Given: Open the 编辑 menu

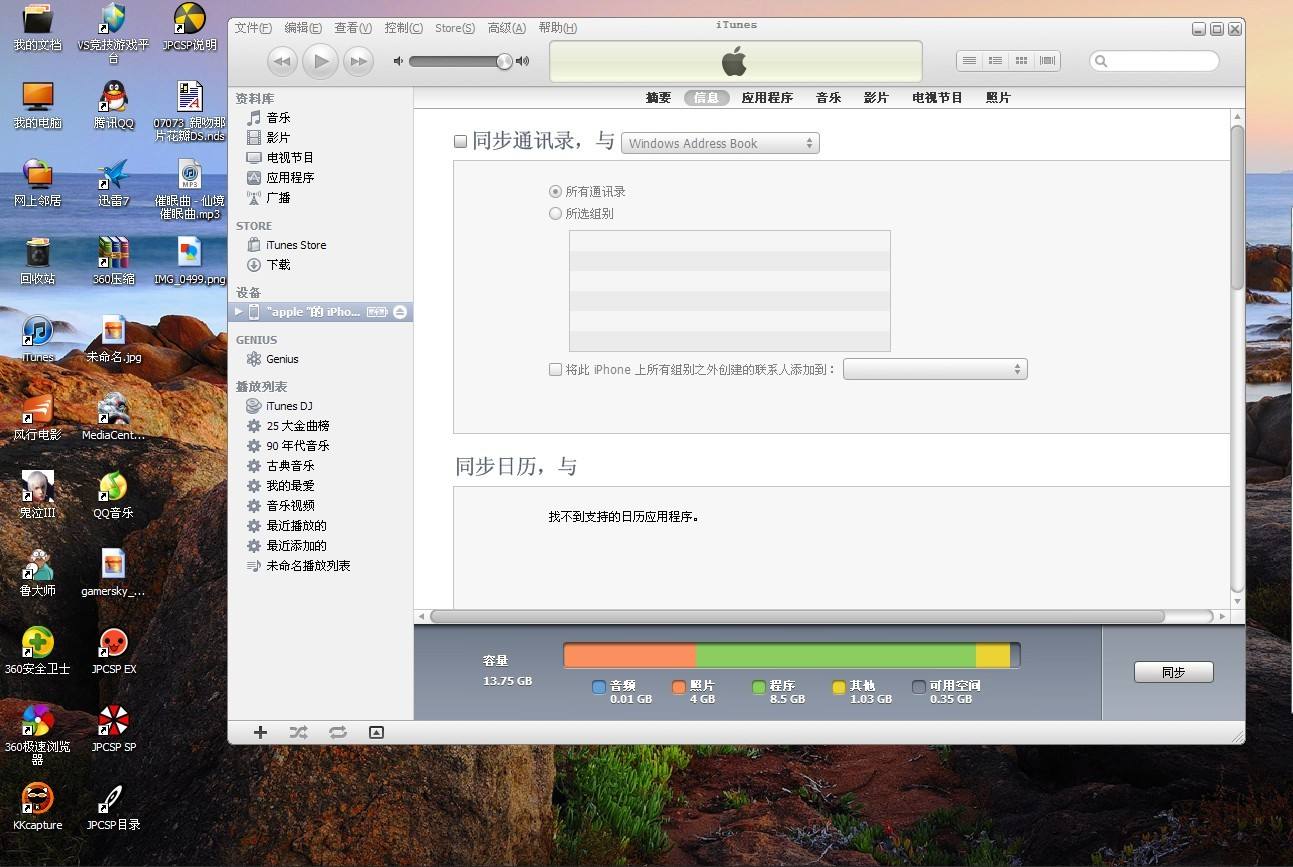Looking at the screenshot, I should point(303,28).
